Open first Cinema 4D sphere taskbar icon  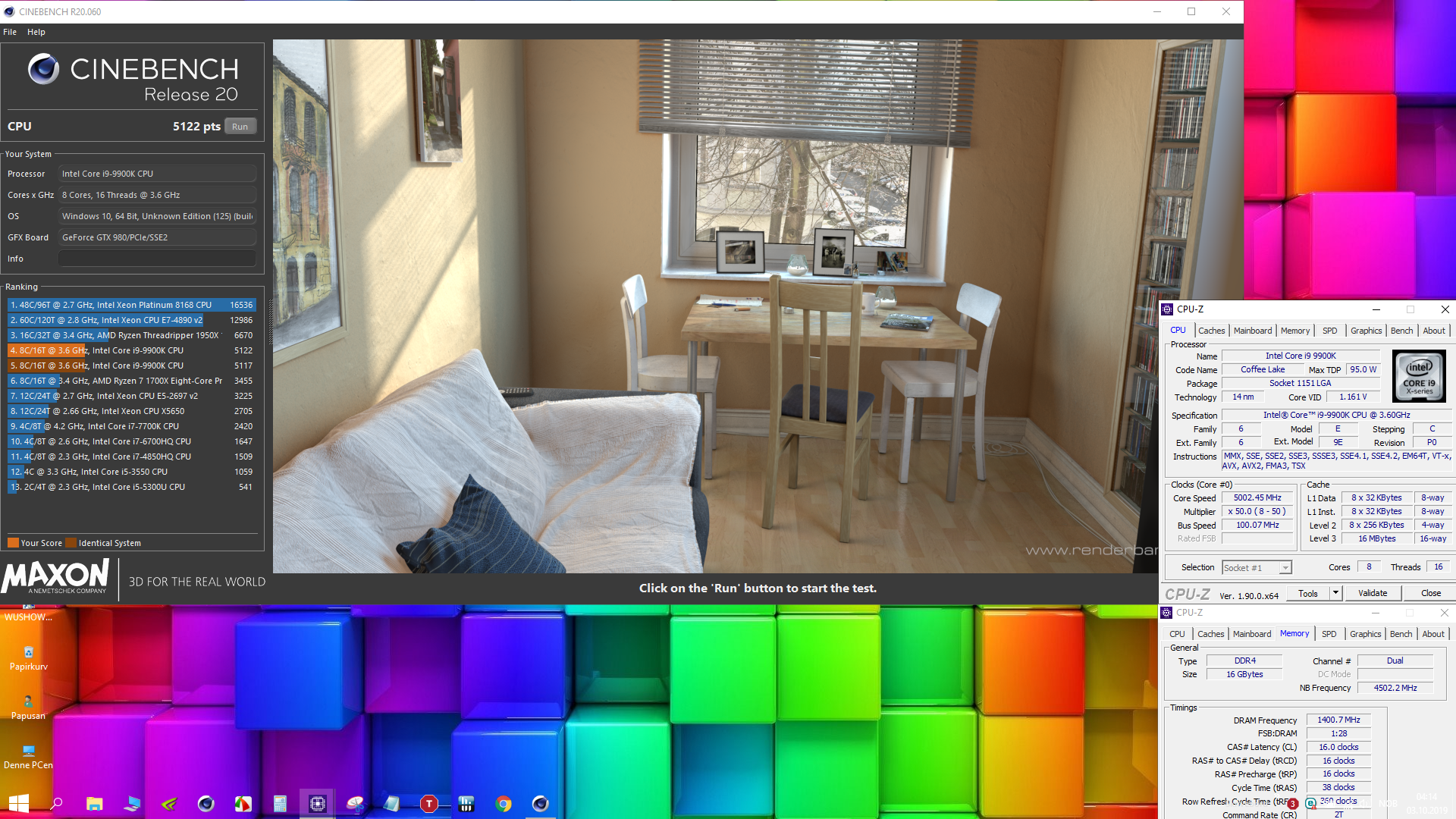click(206, 803)
